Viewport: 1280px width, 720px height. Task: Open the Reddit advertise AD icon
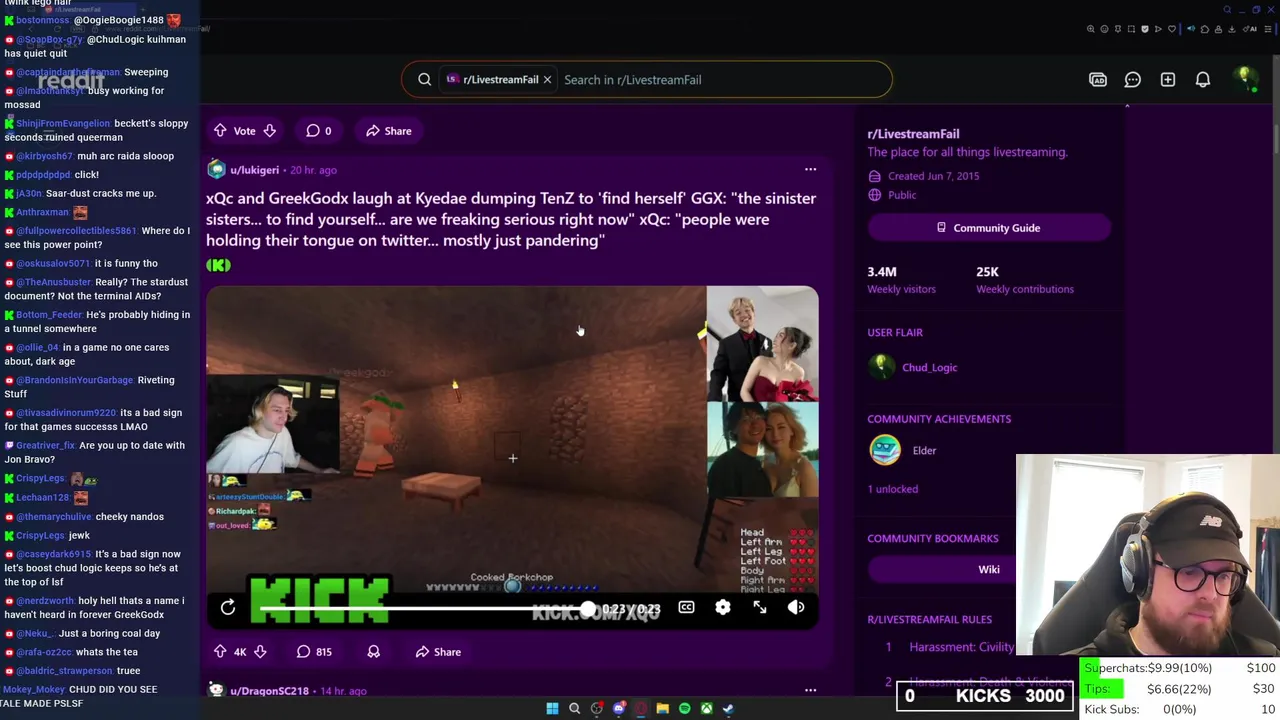click(x=1098, y=80)
